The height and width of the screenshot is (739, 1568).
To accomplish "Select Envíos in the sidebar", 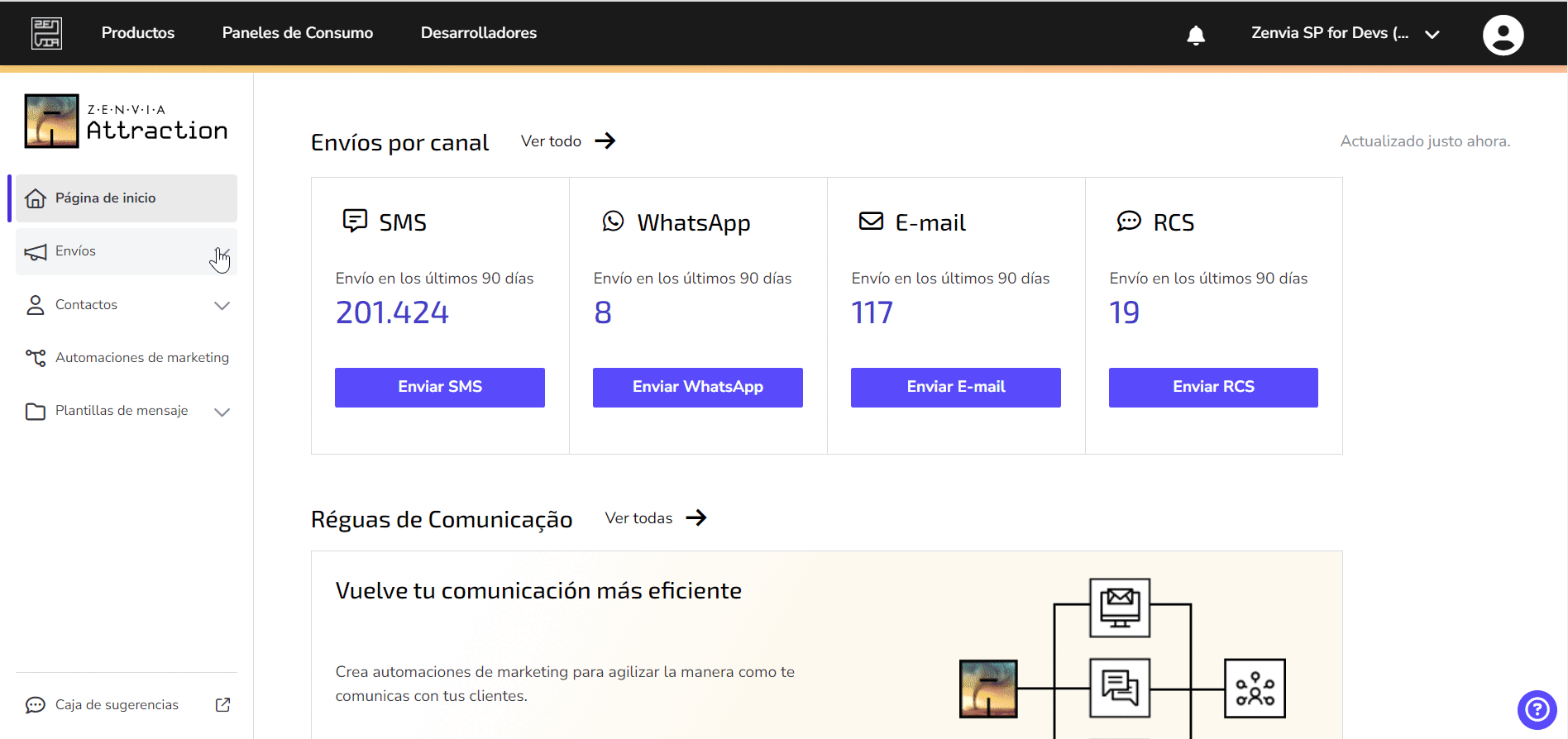I will click(127, 251).
